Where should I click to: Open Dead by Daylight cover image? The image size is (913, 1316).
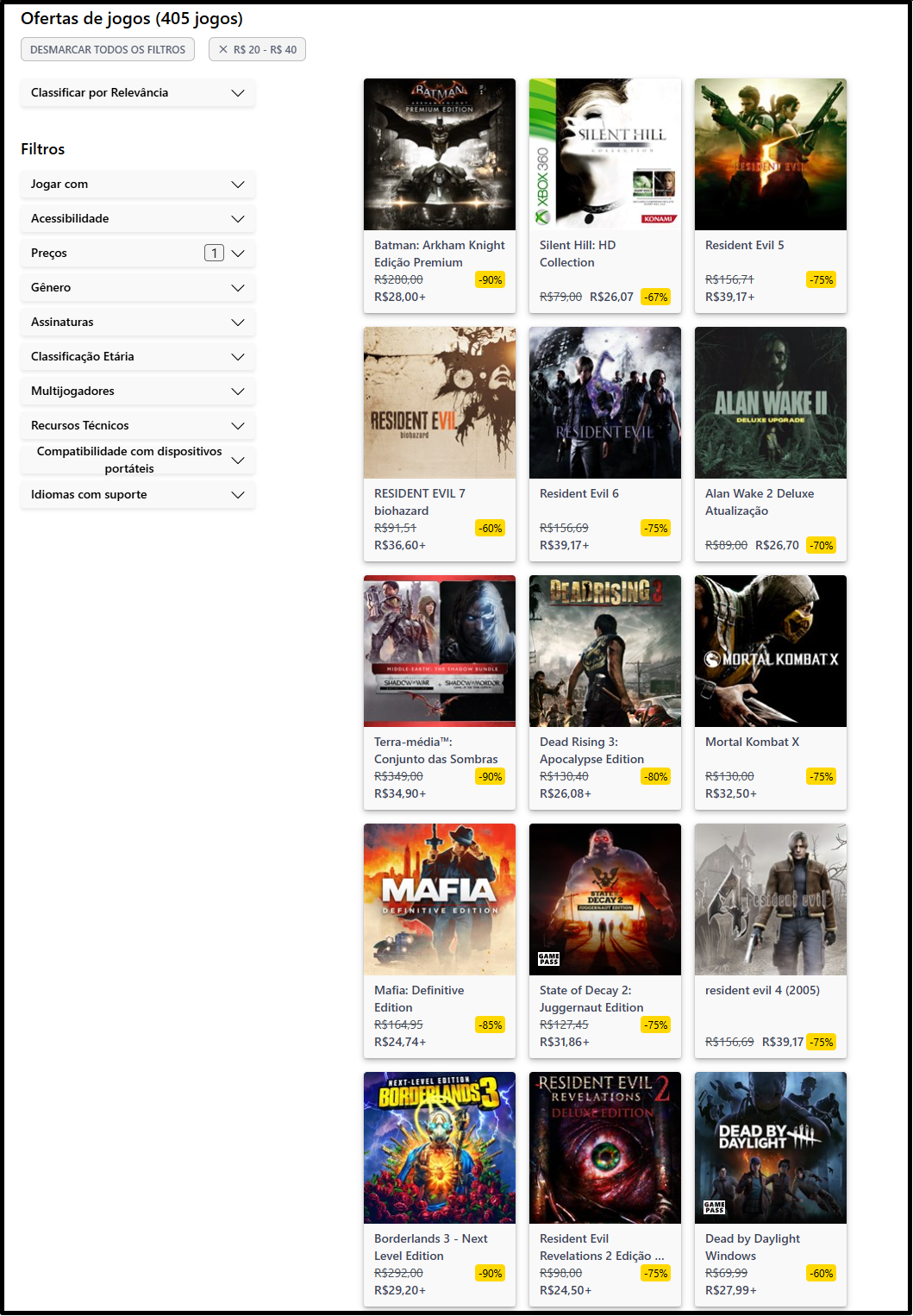pyautogui.click(x=771, y=1148)
